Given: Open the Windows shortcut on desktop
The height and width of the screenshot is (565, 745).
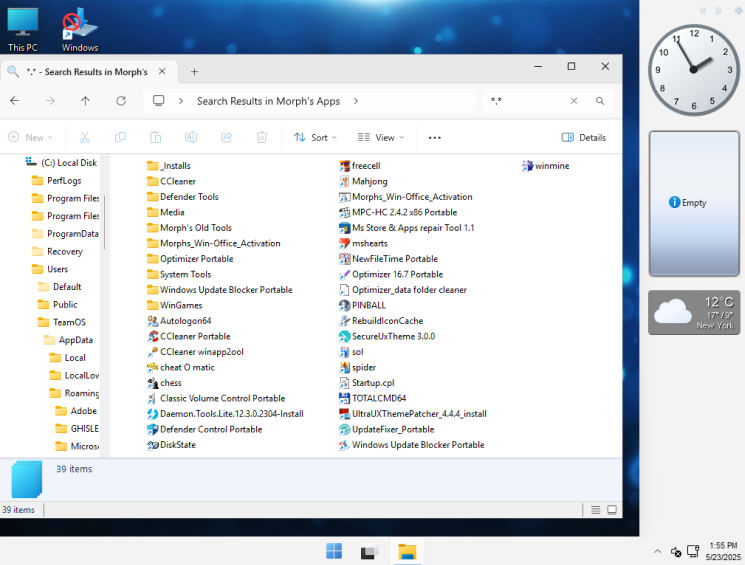Looking at the screenshot, I should pos(79,29).
